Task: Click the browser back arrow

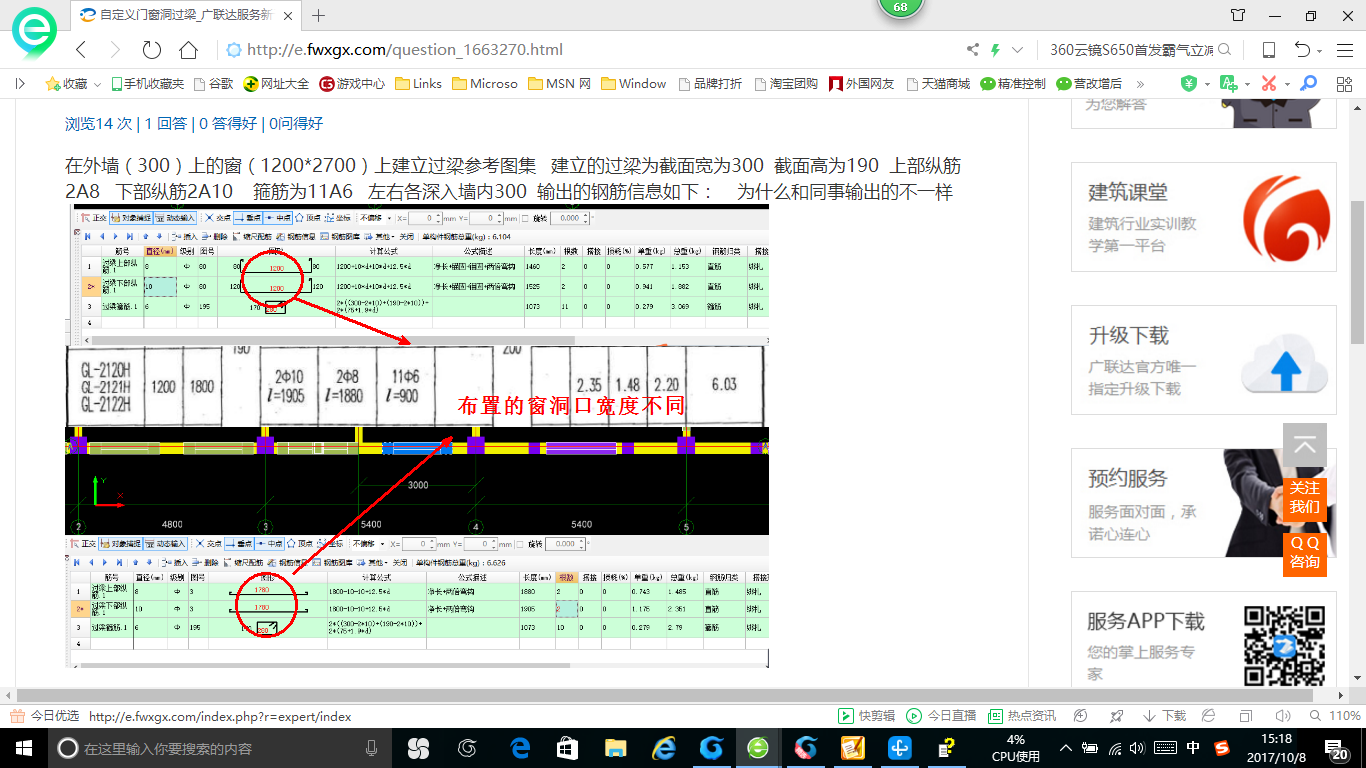Action: [x=82, y=50]
